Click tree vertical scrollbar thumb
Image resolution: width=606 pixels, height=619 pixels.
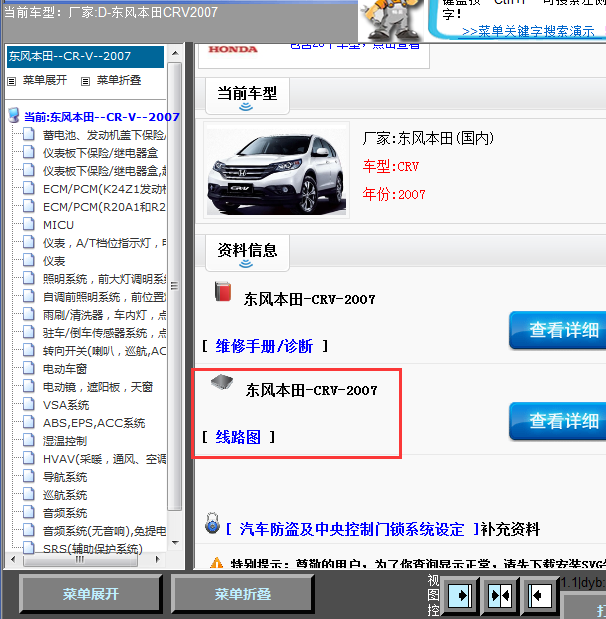174,286
